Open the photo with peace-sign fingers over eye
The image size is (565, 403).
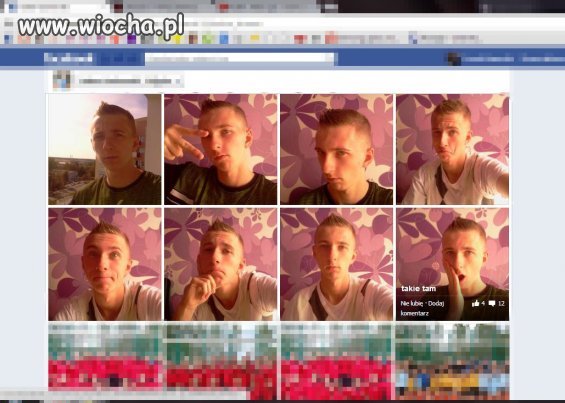point(221,150)
